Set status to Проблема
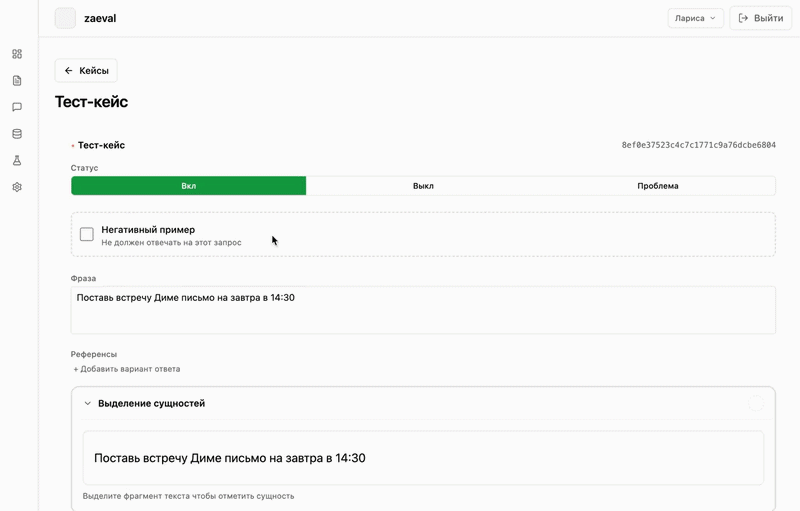The image size is (800, 511). tap(658, 186)
